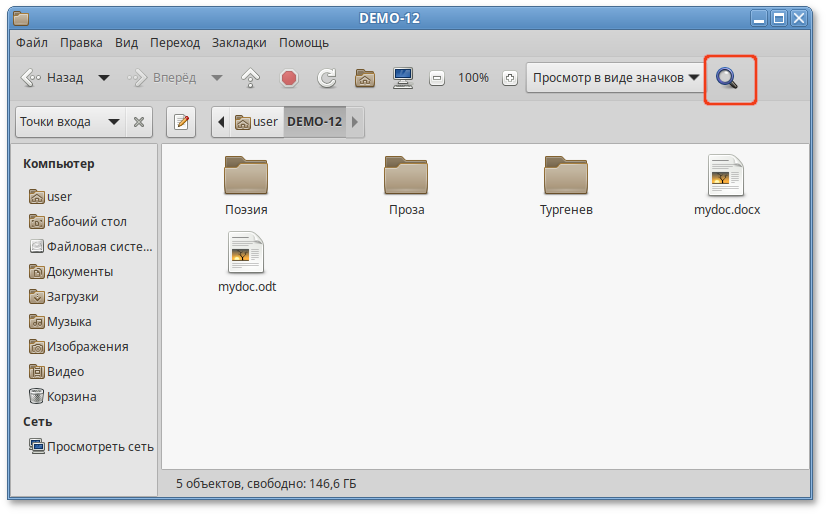Expand the 'Точки входа' sidebar selector
This screenshot has width=826, height=514.
(69, 122)
